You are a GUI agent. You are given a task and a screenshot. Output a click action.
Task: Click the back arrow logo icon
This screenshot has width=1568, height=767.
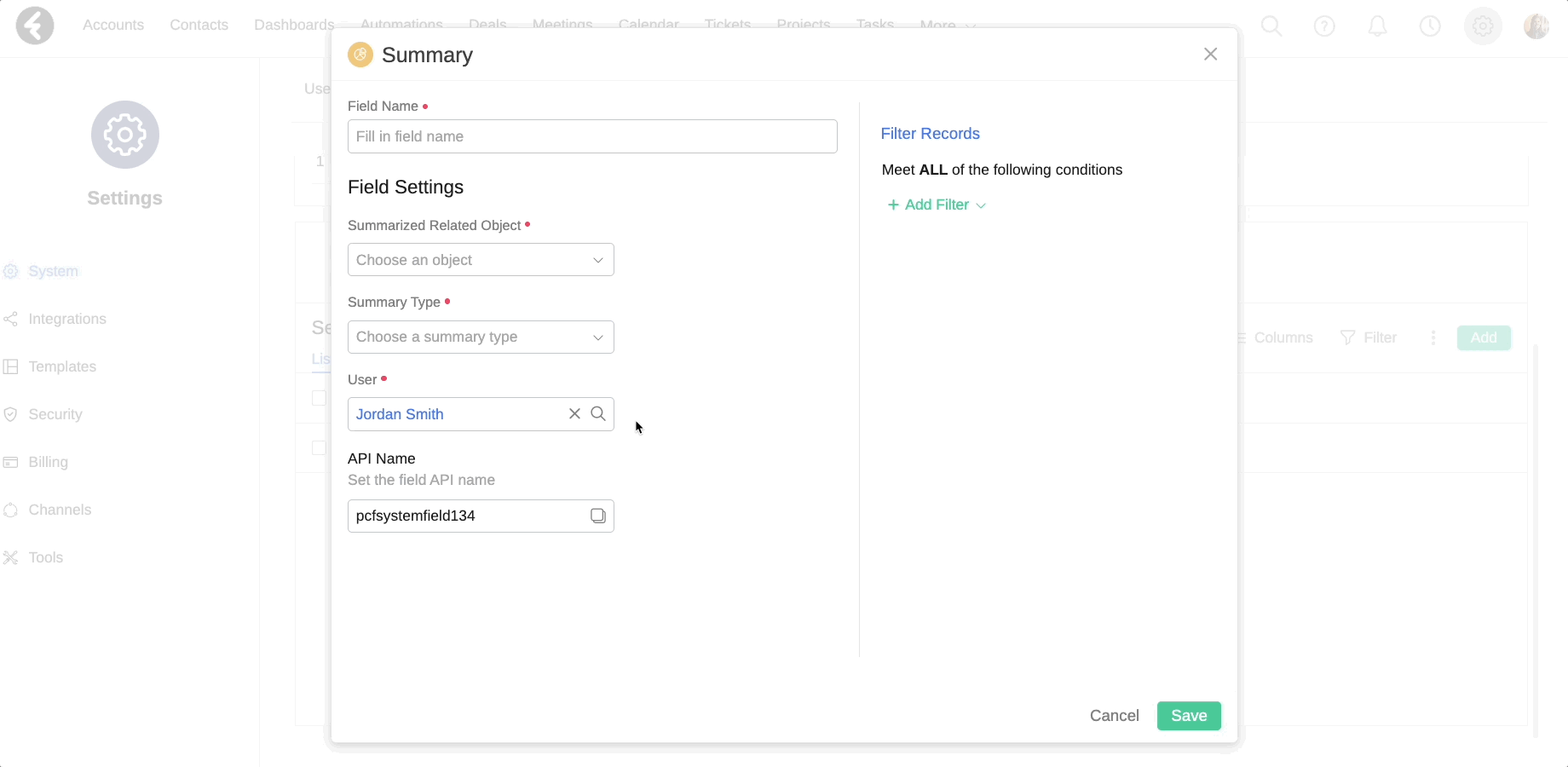pyautogui.click(x=35, y=25)
